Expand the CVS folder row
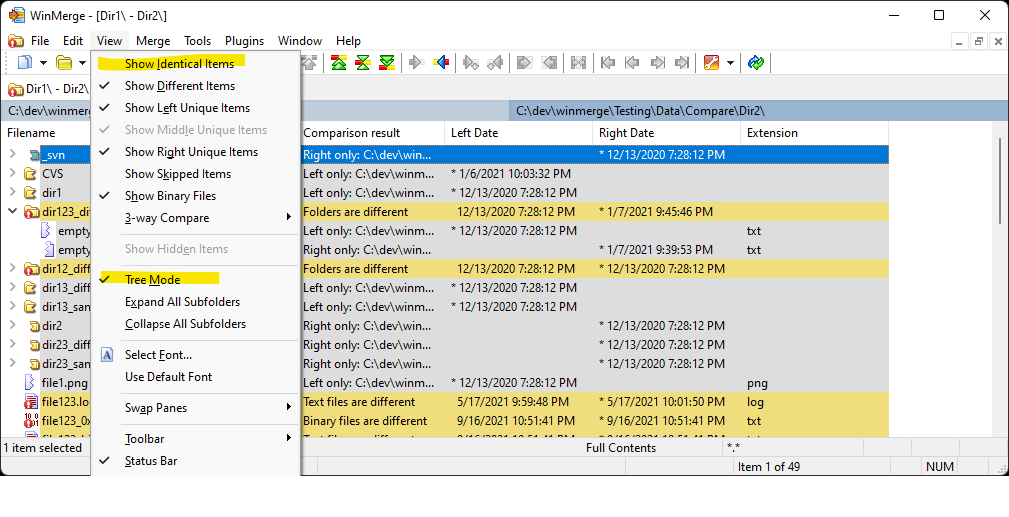 tap(13, 173)
